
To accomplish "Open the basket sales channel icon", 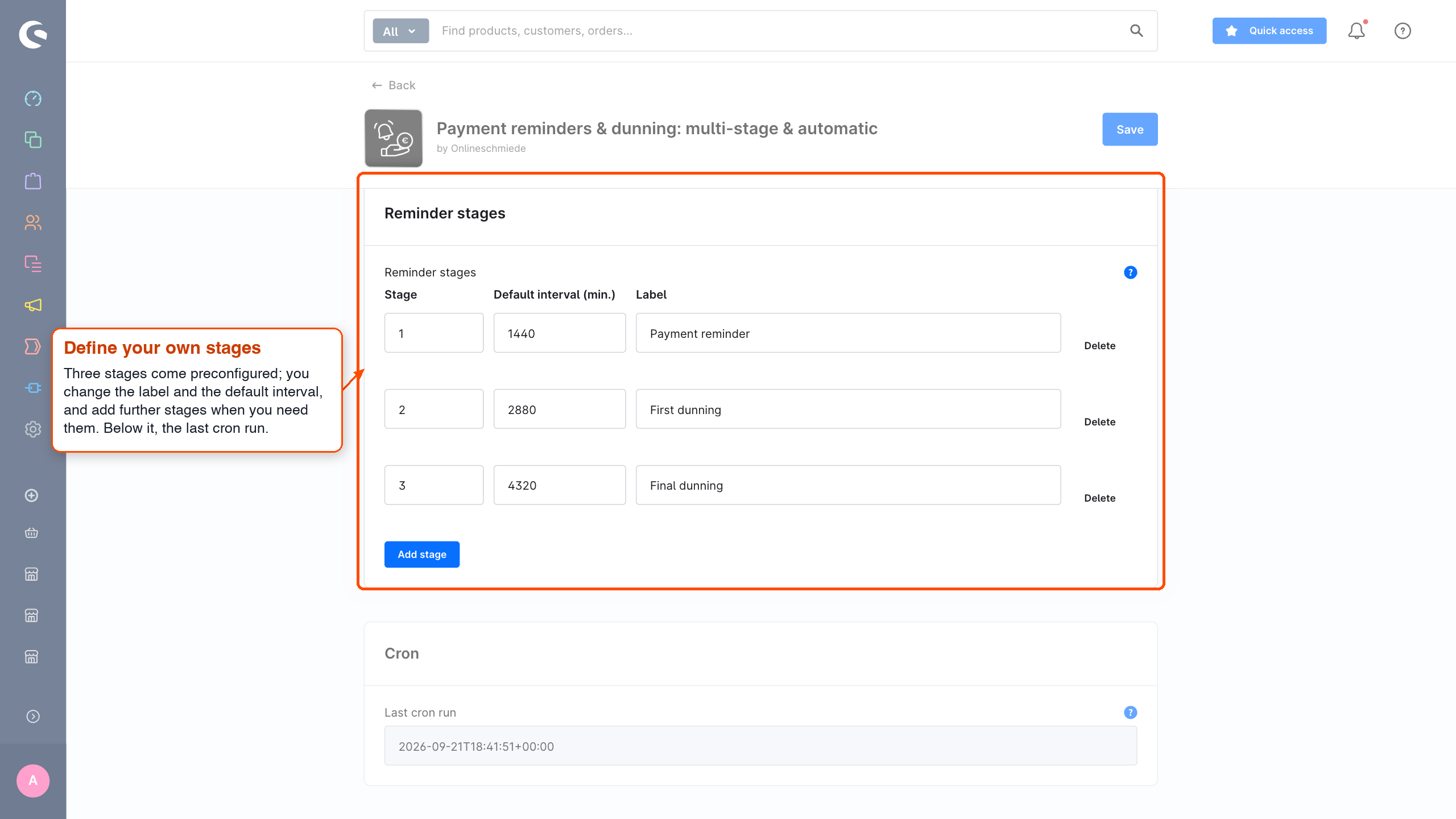I will (x=32, y=533).
